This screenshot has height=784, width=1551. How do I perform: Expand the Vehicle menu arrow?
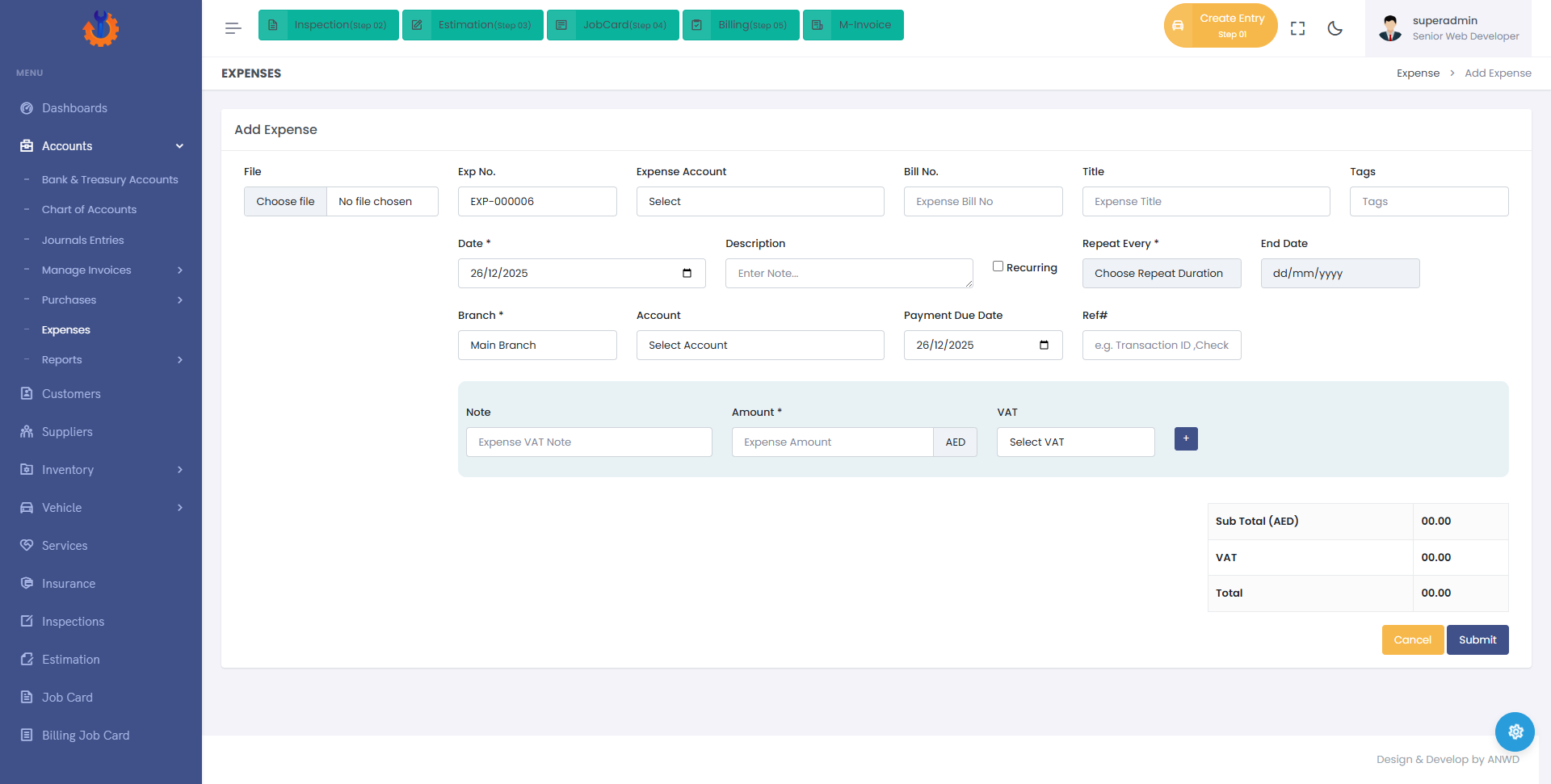[x=179, y=507]
